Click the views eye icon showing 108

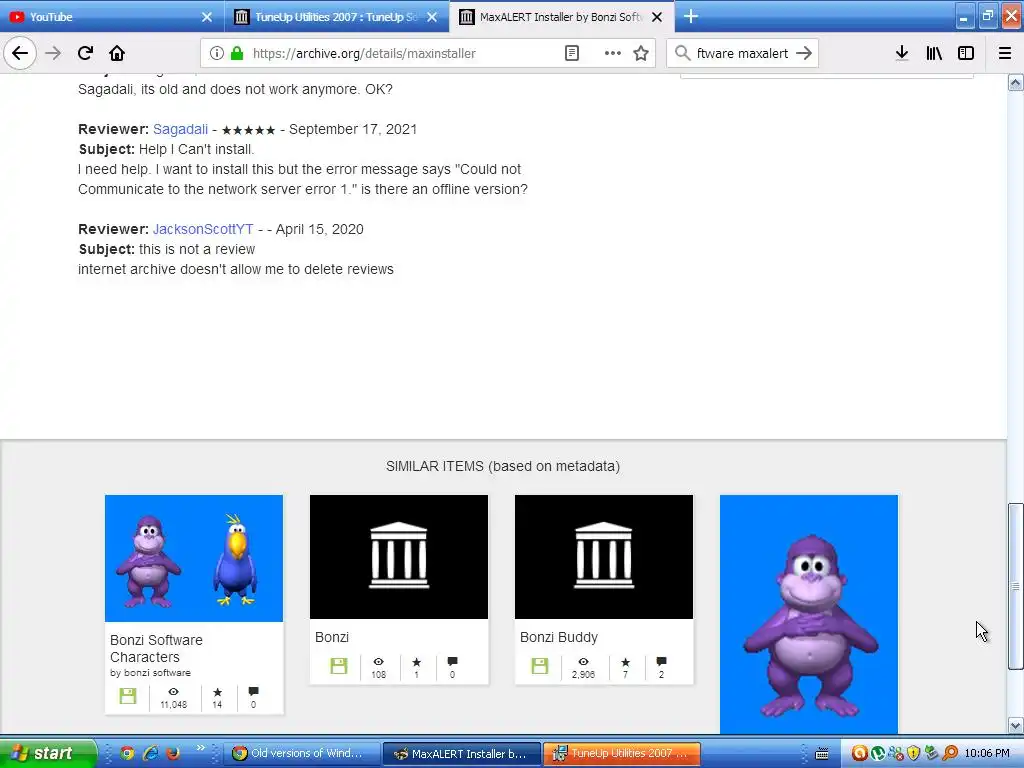pyautogui.click(x=378, y=662)
